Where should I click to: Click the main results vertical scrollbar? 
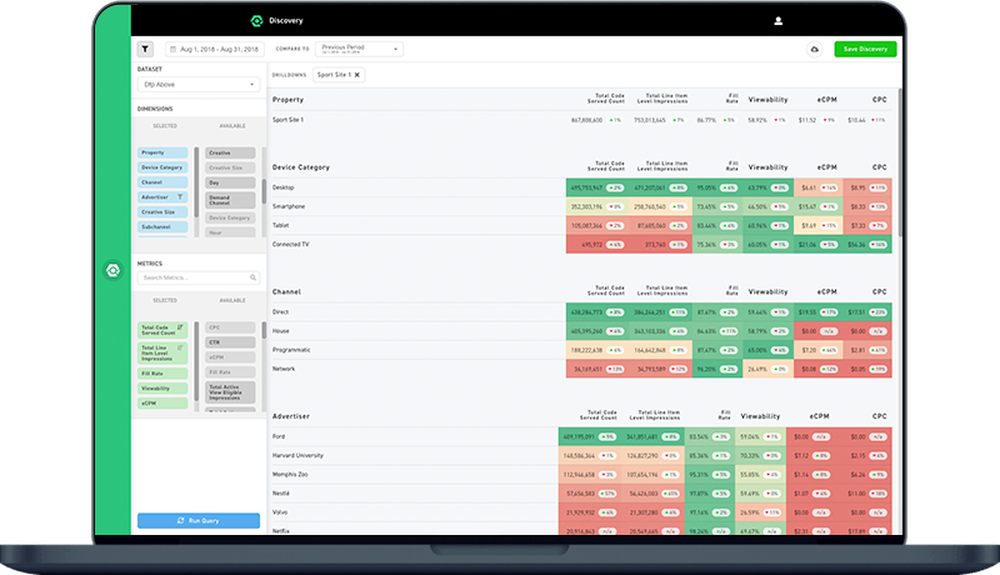coord(900,163)
